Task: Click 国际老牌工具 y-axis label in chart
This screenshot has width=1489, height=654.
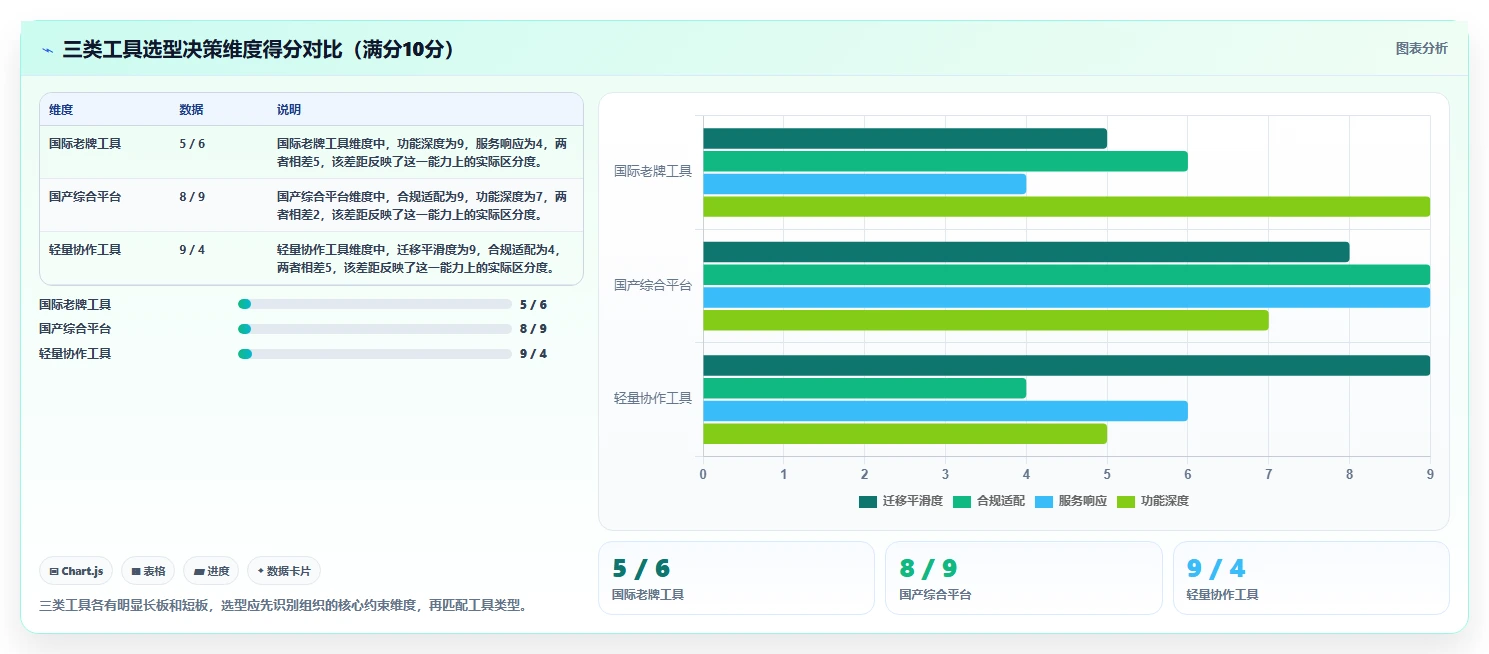Action: pyautogui.click(x=653, y=171)
